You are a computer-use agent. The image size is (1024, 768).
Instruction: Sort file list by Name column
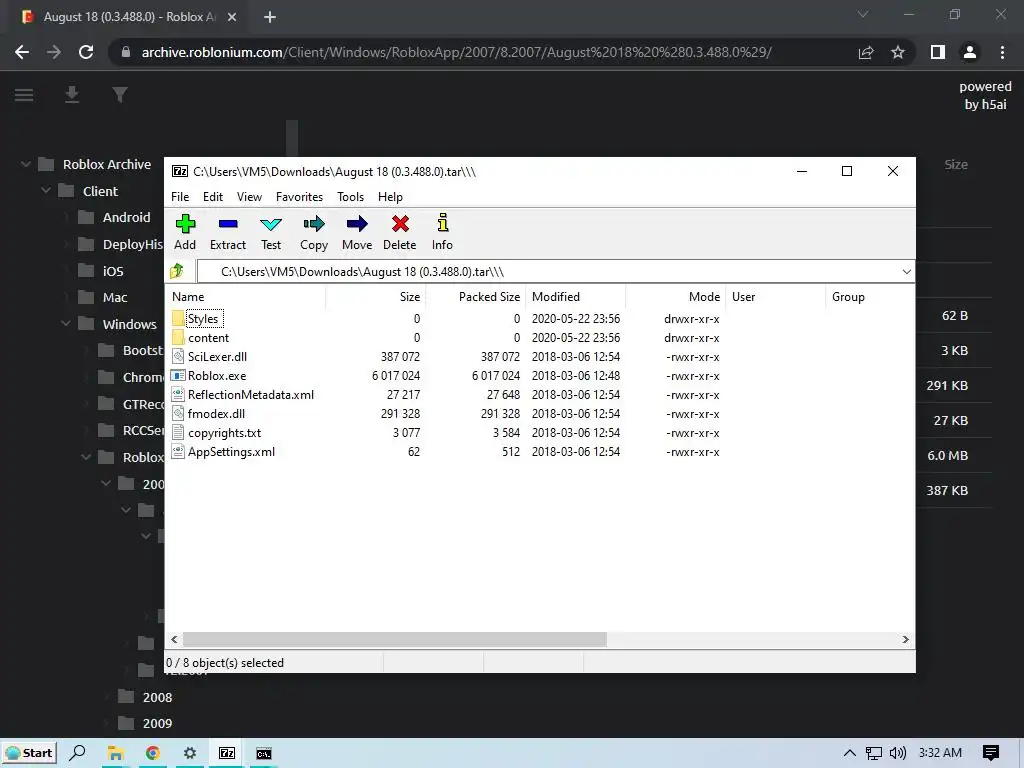[x=246, y=296]
